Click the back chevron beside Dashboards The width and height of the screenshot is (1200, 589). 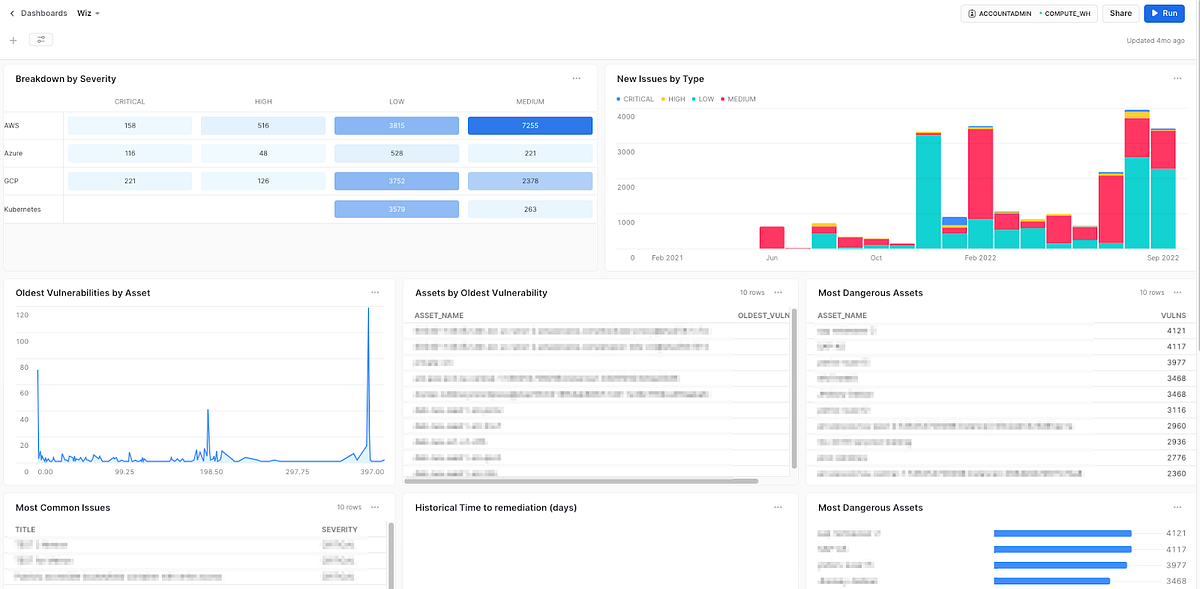pyautogui.click(x=10, y=13)
